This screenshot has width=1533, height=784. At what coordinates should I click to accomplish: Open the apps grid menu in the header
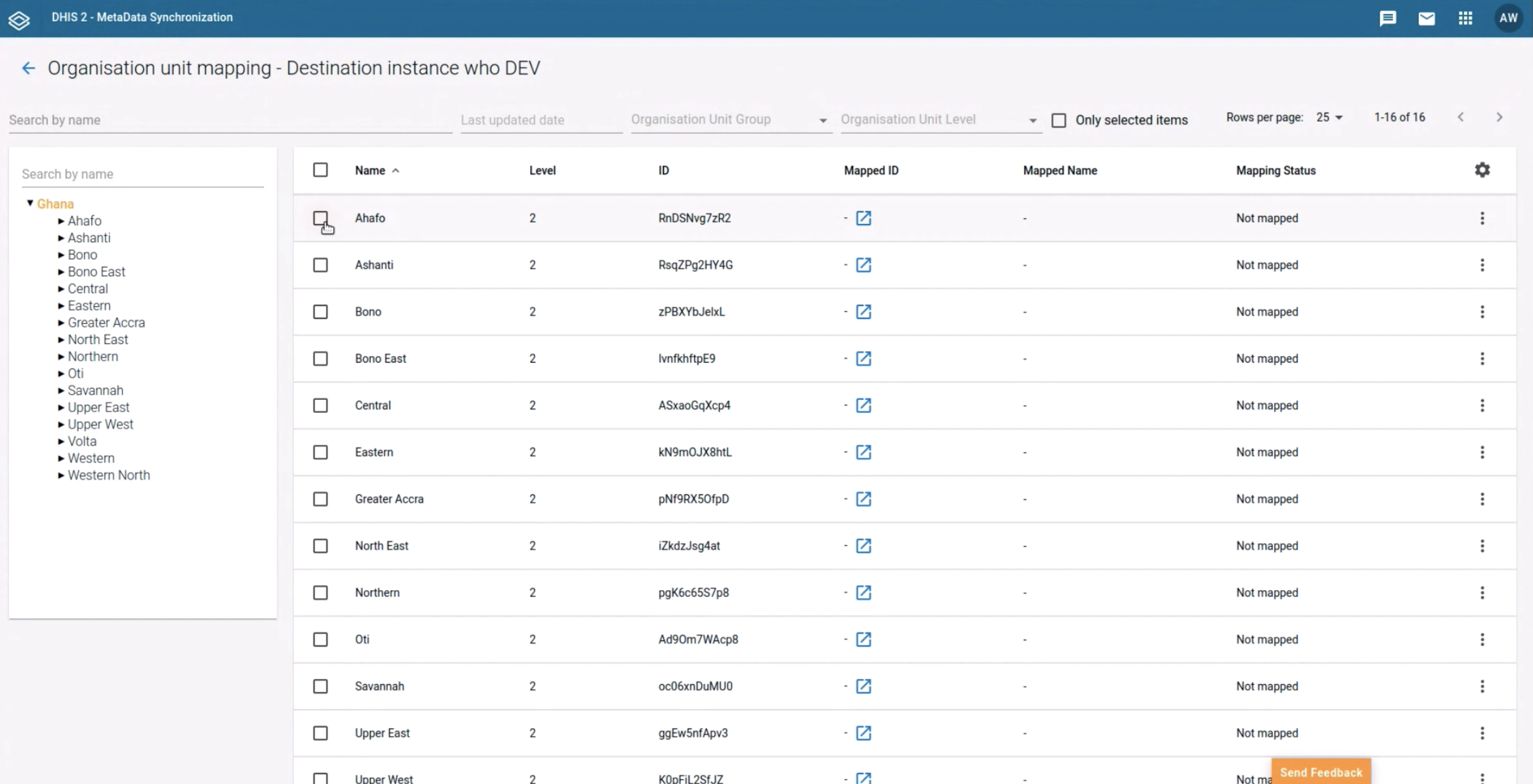coord(1465,18)
